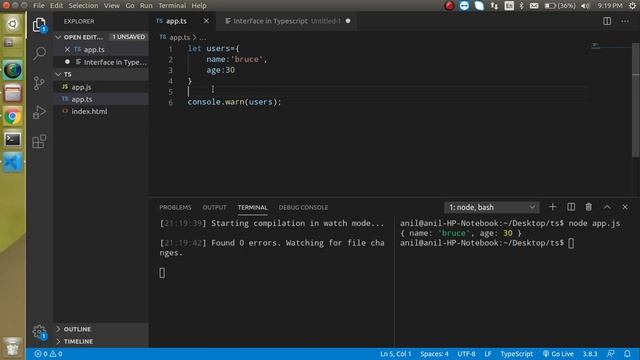
Task: Launch Google Chrome from the dock
Action: tap(13, 117)
